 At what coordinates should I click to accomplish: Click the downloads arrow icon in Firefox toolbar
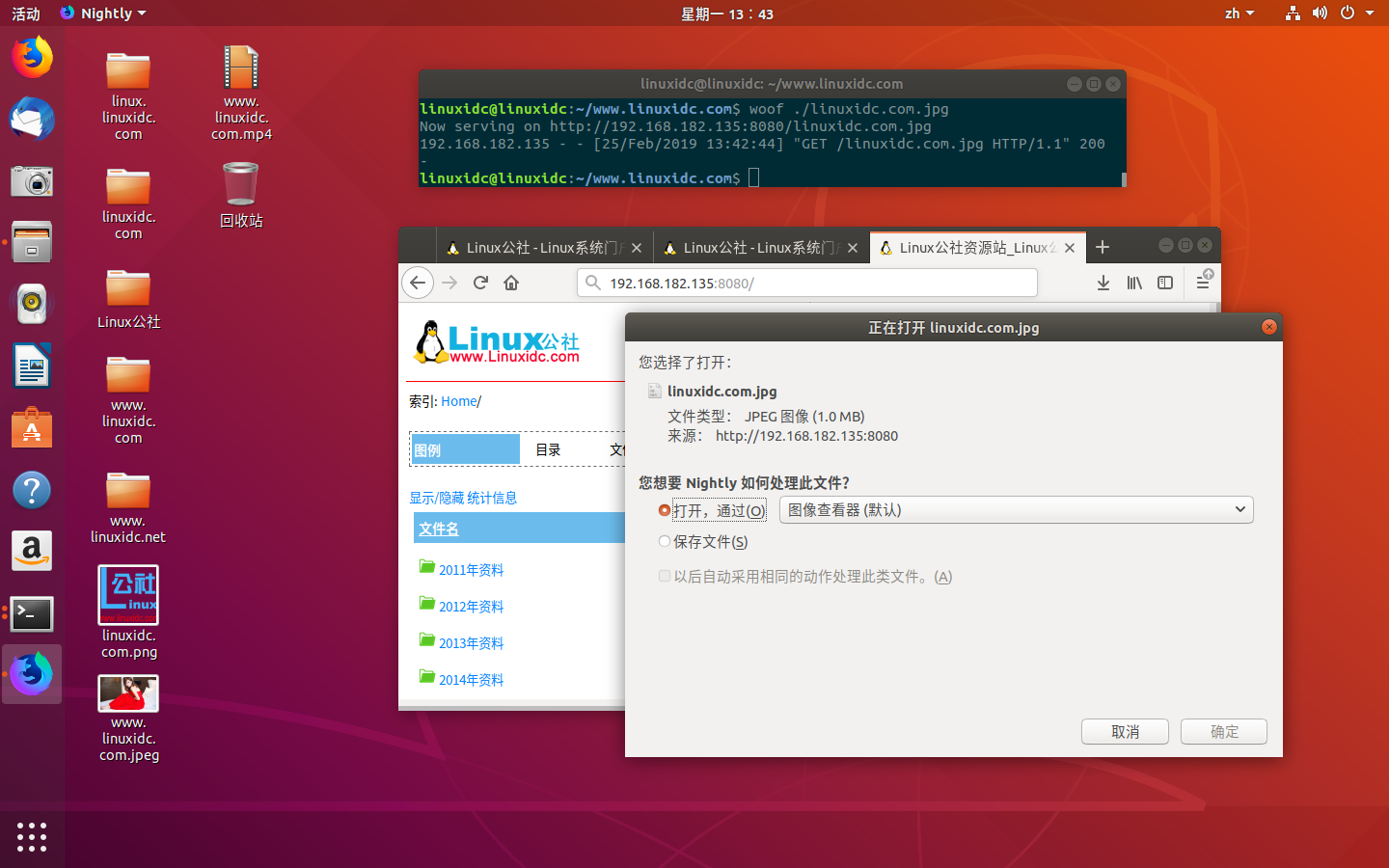(x=1103, y=282)
